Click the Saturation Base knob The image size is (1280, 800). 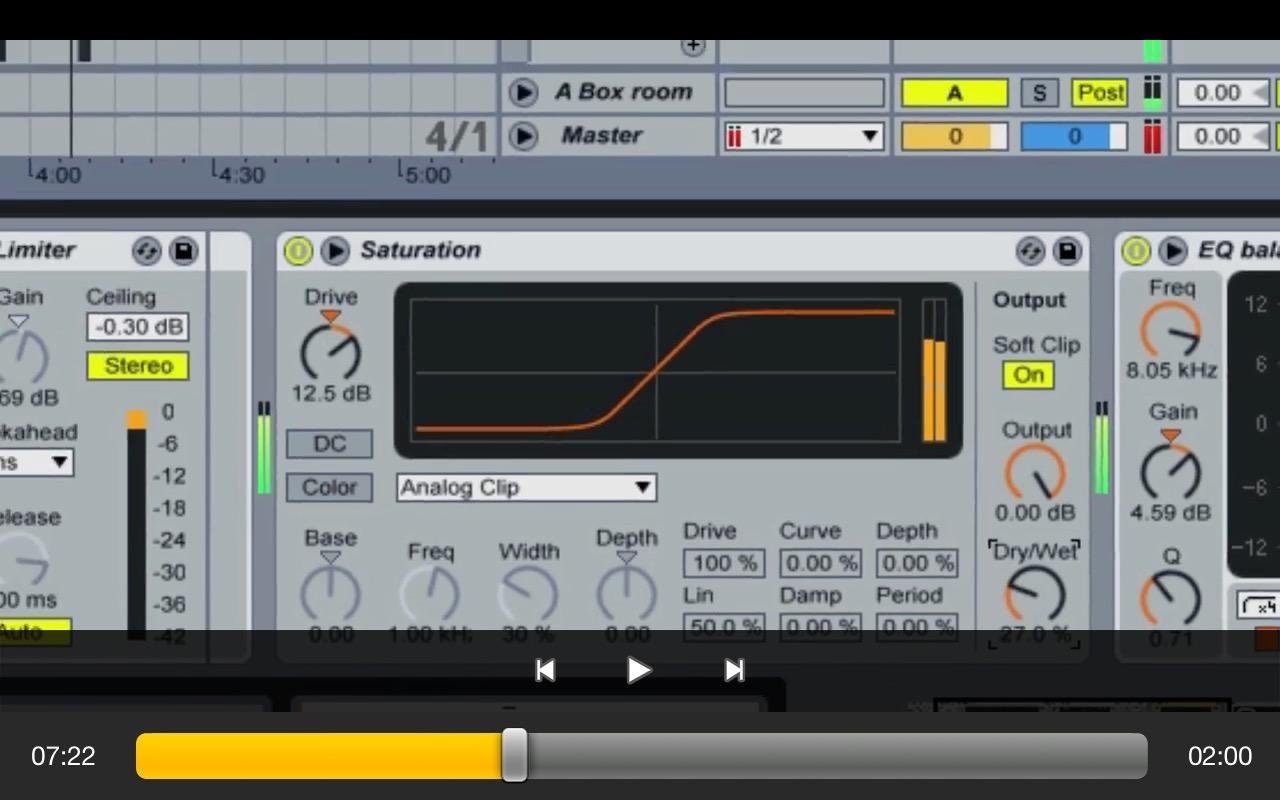[330, 594]
